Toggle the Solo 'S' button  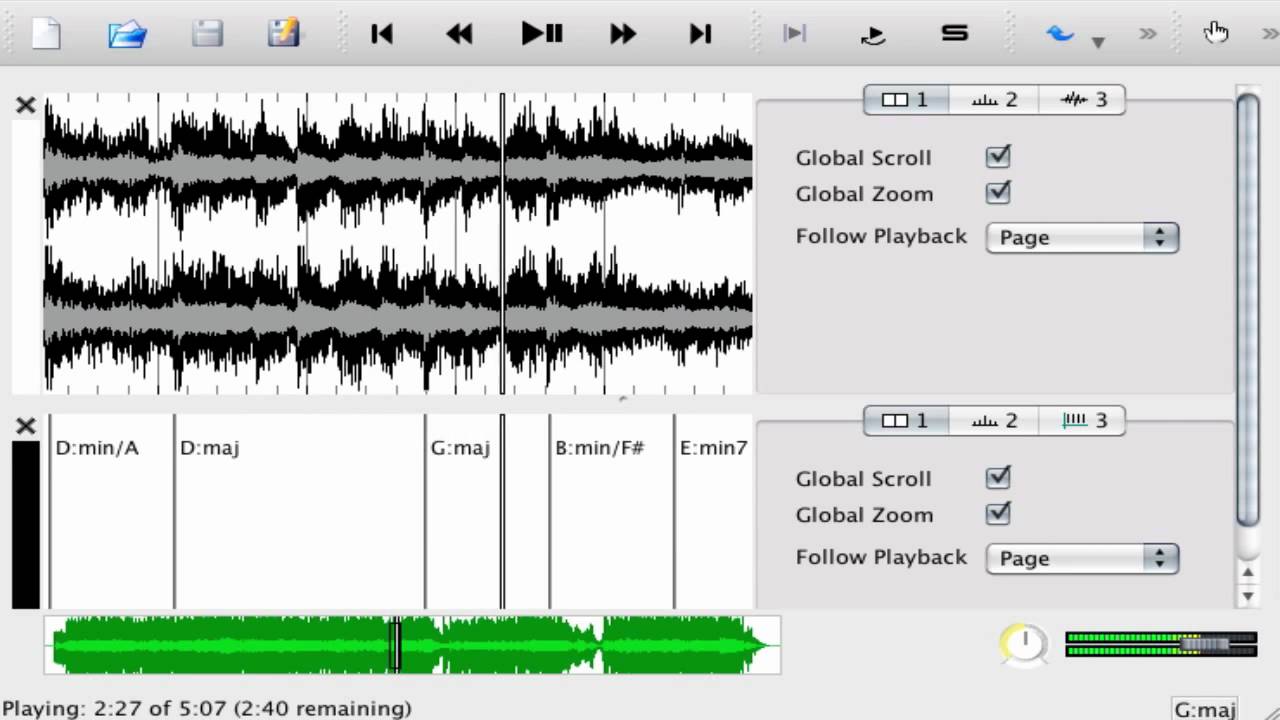955,33
